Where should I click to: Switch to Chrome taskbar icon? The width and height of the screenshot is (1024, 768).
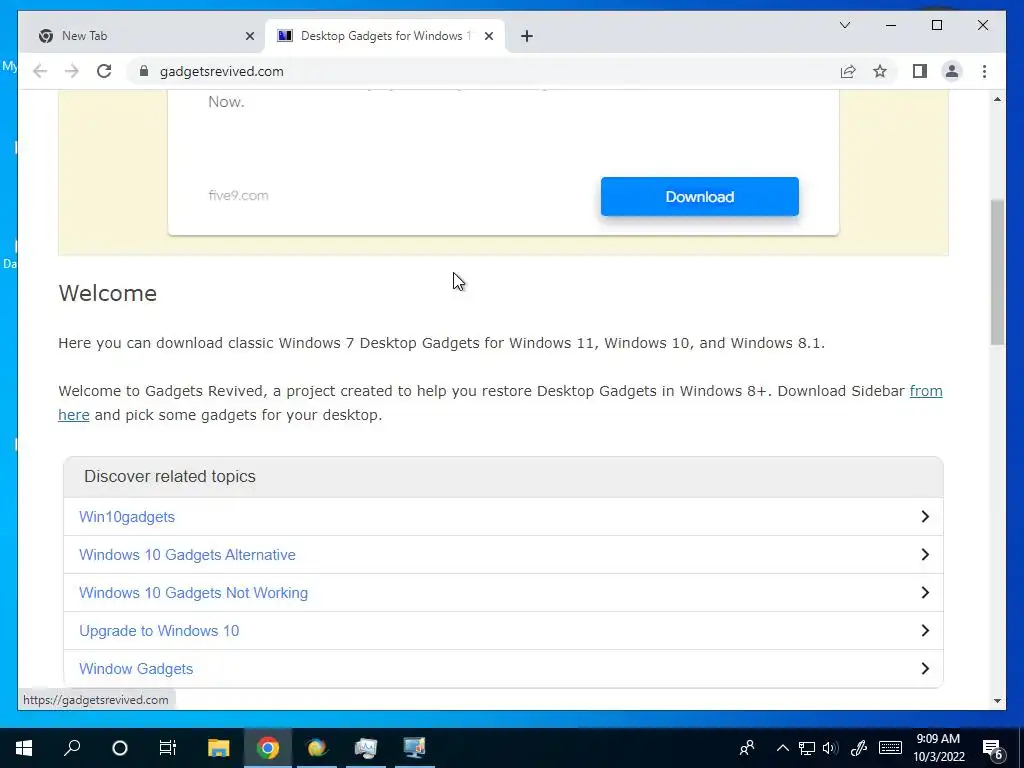(x=267, y=747)
